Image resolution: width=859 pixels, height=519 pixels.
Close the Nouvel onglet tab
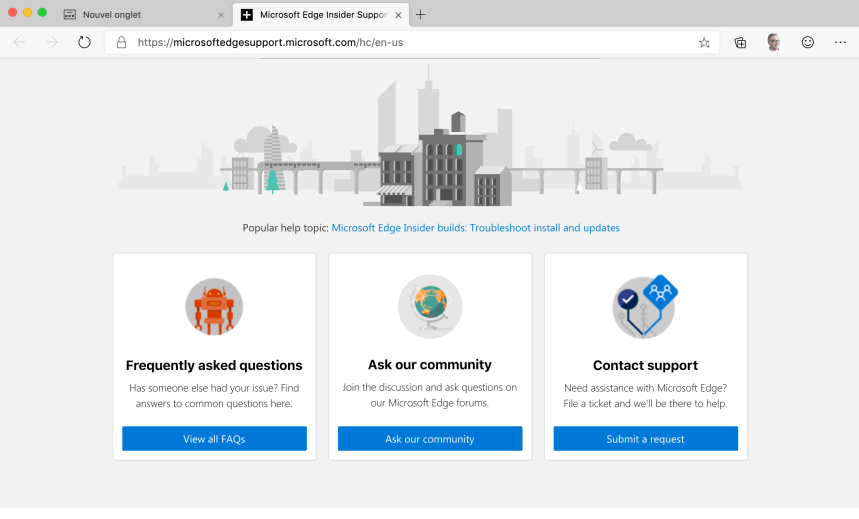(x=221, y=15)
